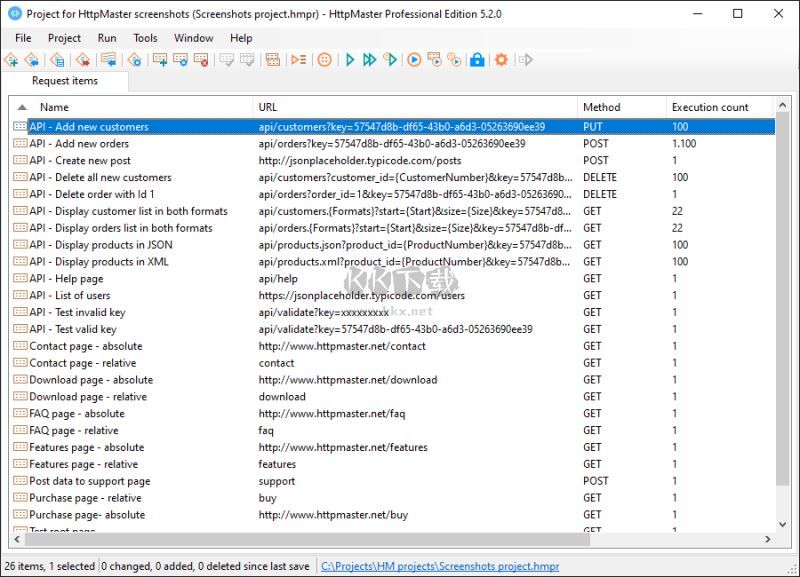
Task: Click the Method column header
Action: point(600,107)
